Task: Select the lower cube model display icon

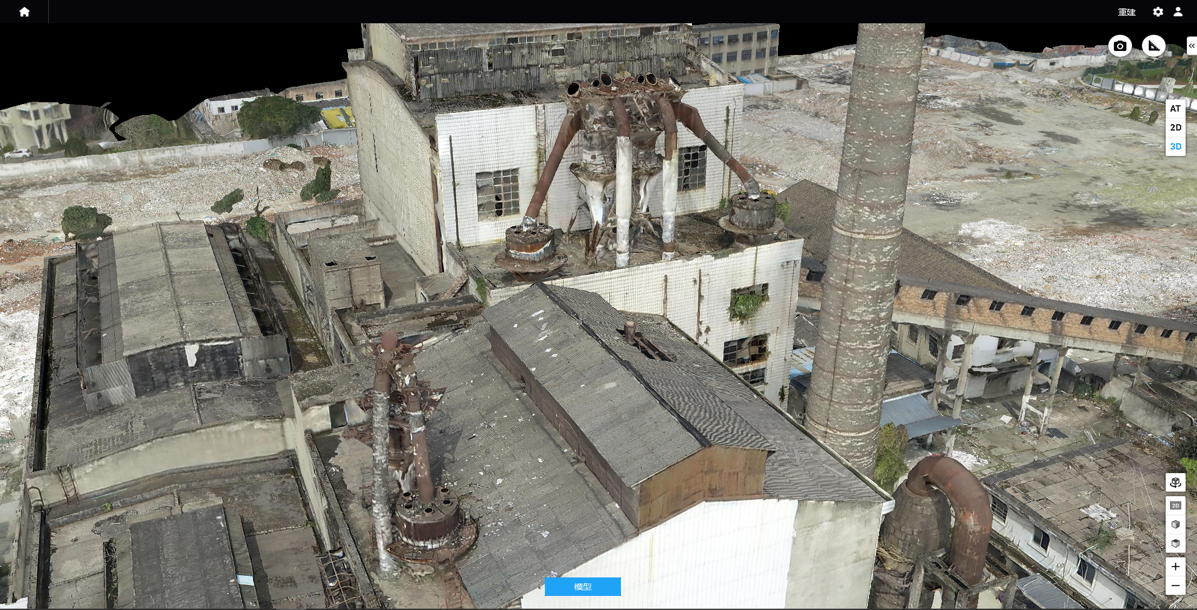Action: click(x=1175, y=544)
